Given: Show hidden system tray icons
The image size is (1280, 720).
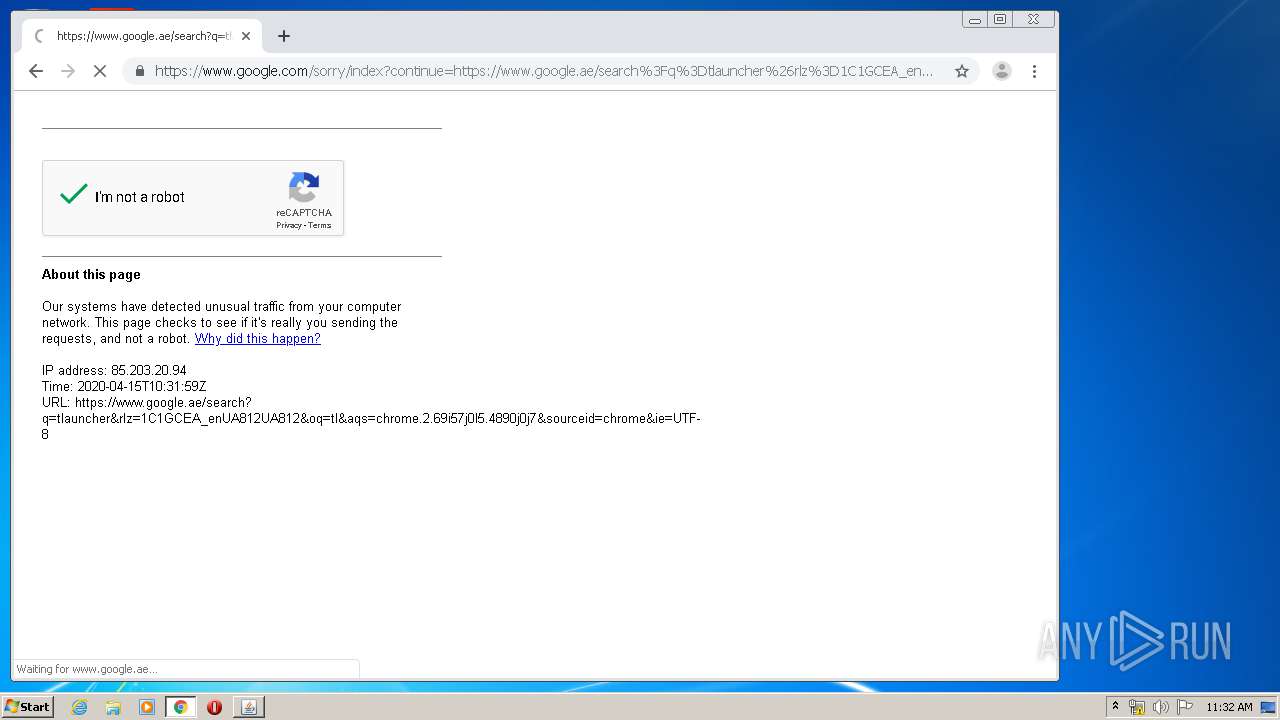Looking at the screenshot, I should (x=1115, y=706).
